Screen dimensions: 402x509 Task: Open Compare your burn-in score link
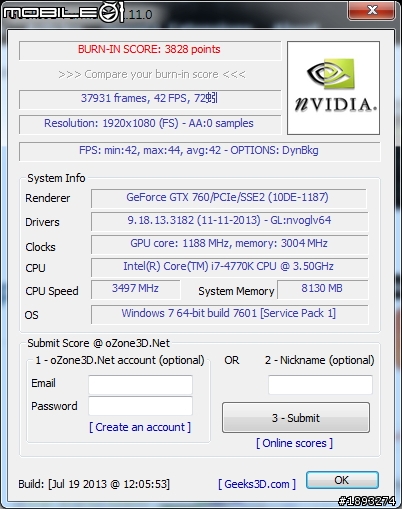(152, 74)
